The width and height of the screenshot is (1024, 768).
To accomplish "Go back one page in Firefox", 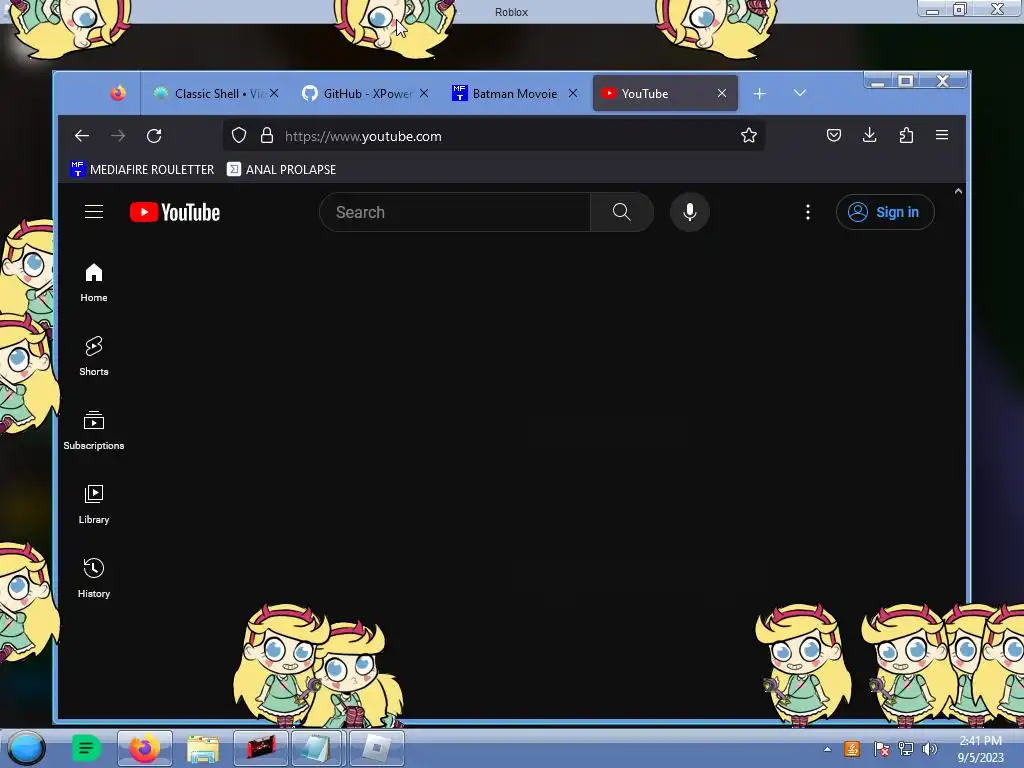I will 82,135.
